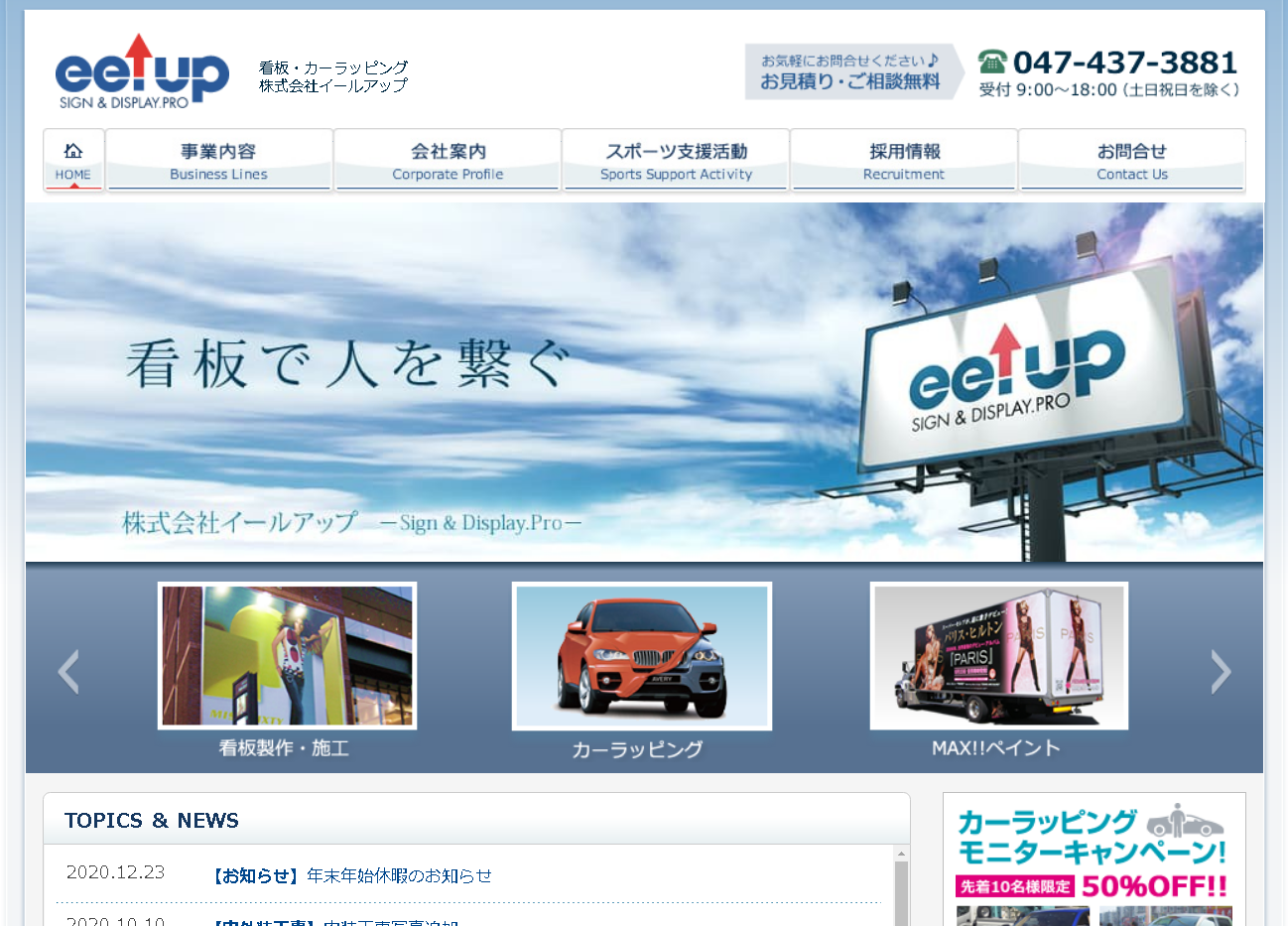
Task: Click the telephone icon beside phone number
Action: (992, 62)
